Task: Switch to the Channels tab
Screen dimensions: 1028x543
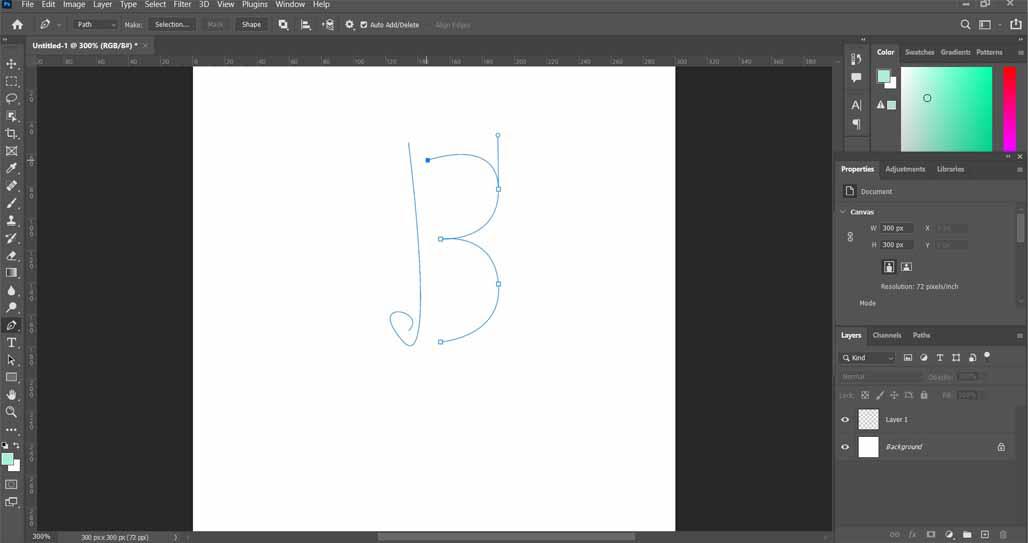Action: click(x=886, y=336)
